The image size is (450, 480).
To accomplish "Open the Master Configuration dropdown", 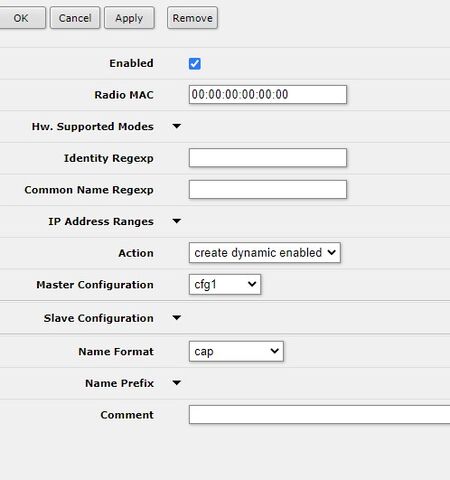I will tap(225, 284).
